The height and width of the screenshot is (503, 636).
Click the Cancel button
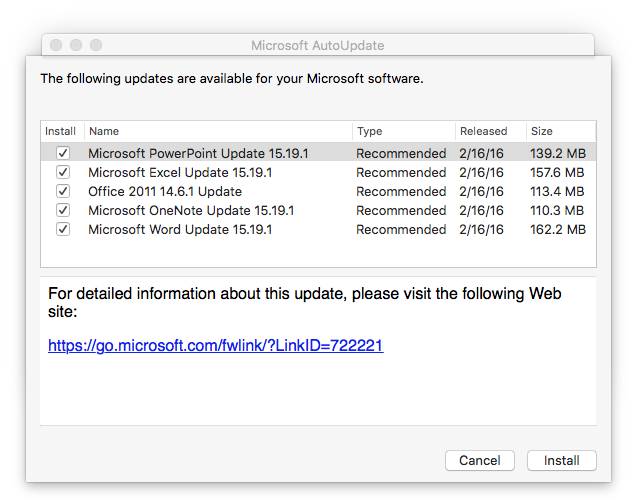click(x=480, y=460)
